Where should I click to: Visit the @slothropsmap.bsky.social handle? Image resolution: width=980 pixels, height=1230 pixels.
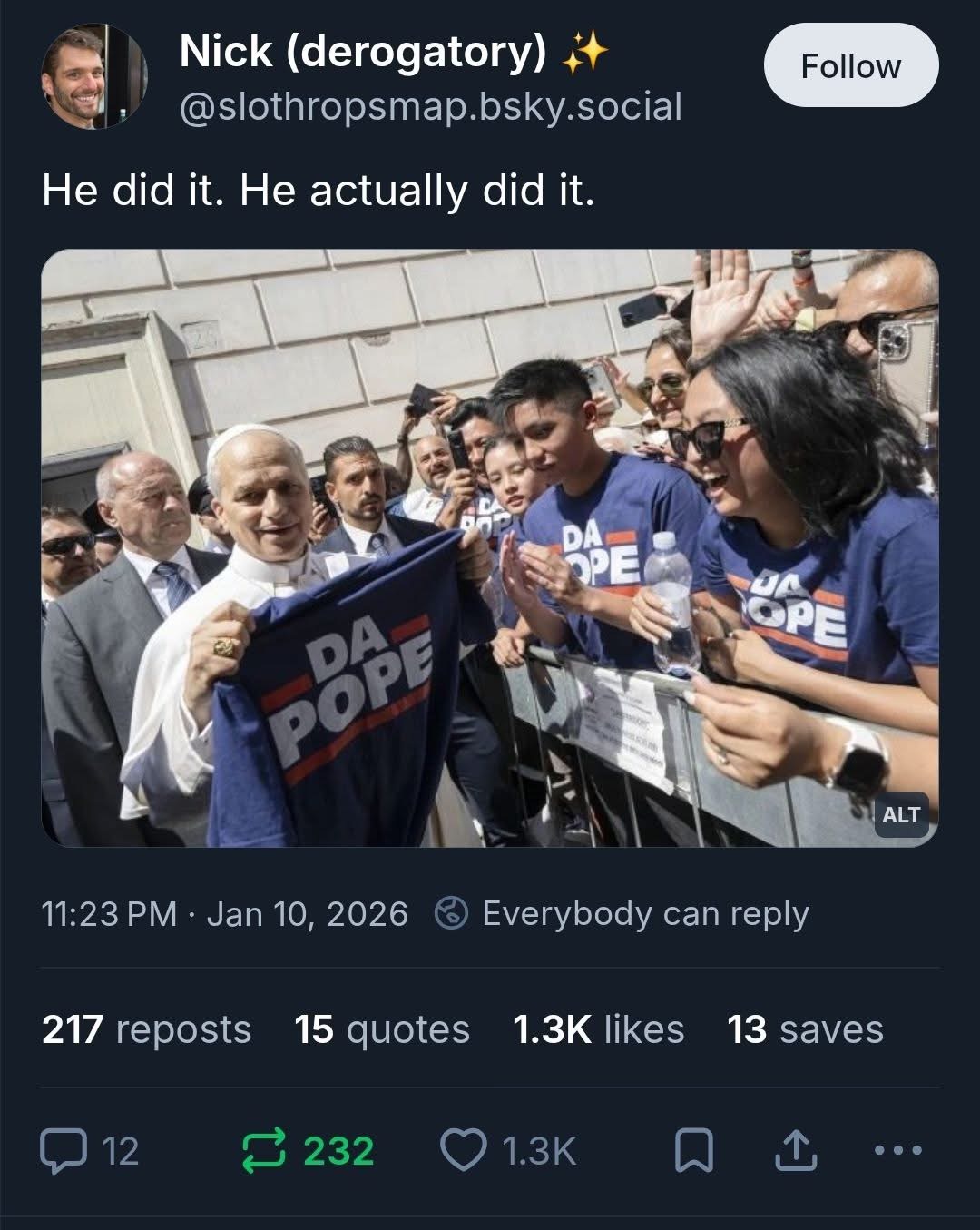431,107
